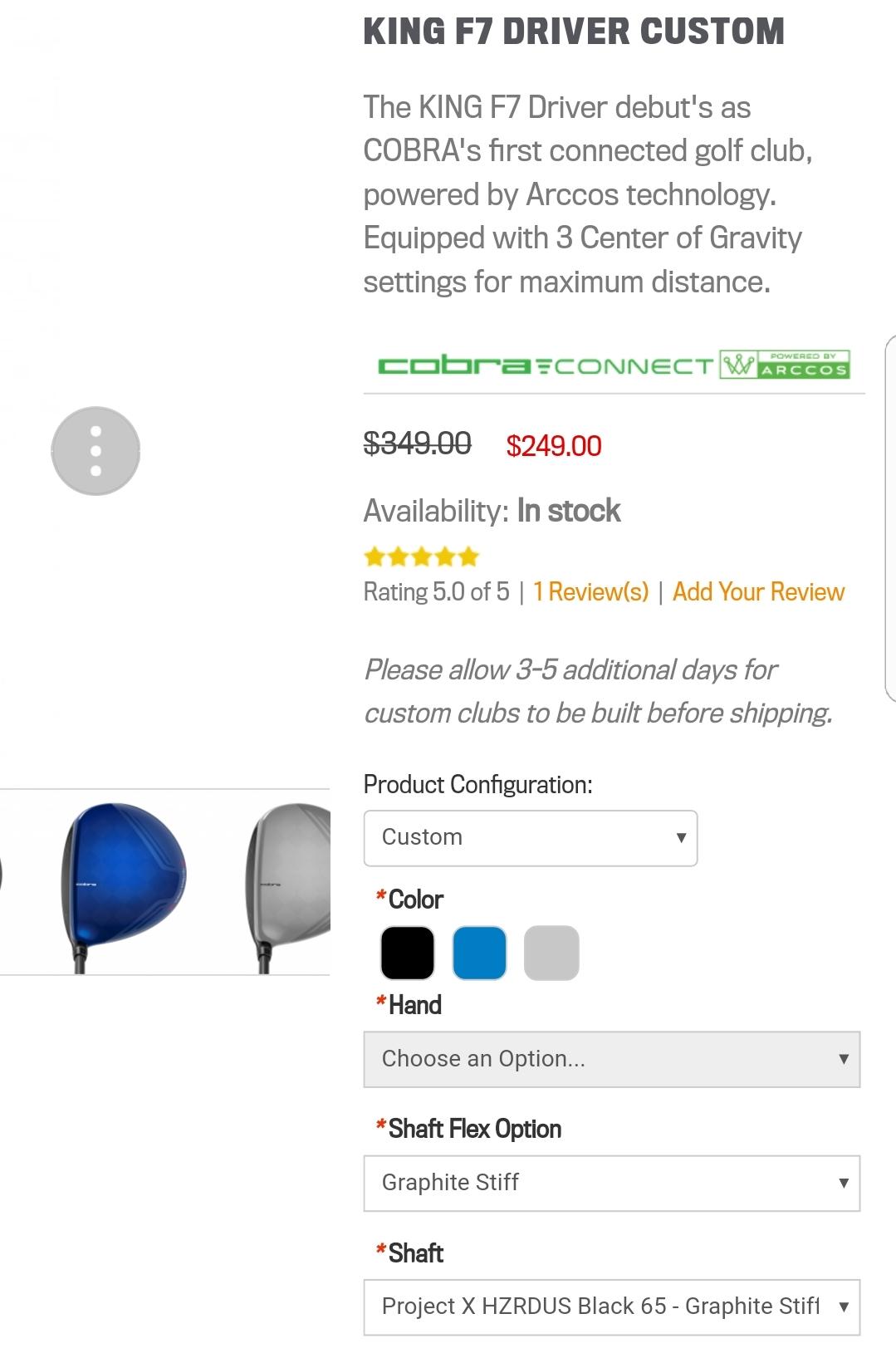Select the black color swatch
This screenshot has height=1353, width=896.
pos(407,953)
